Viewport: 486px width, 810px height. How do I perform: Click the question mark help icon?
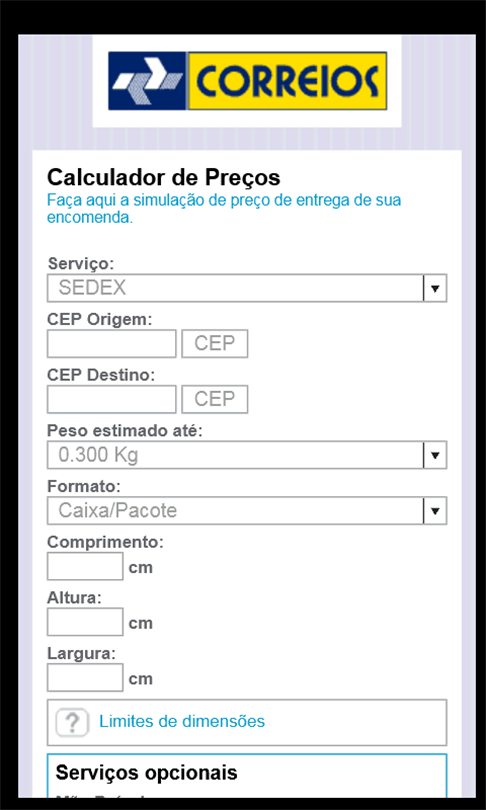[73, 722]
